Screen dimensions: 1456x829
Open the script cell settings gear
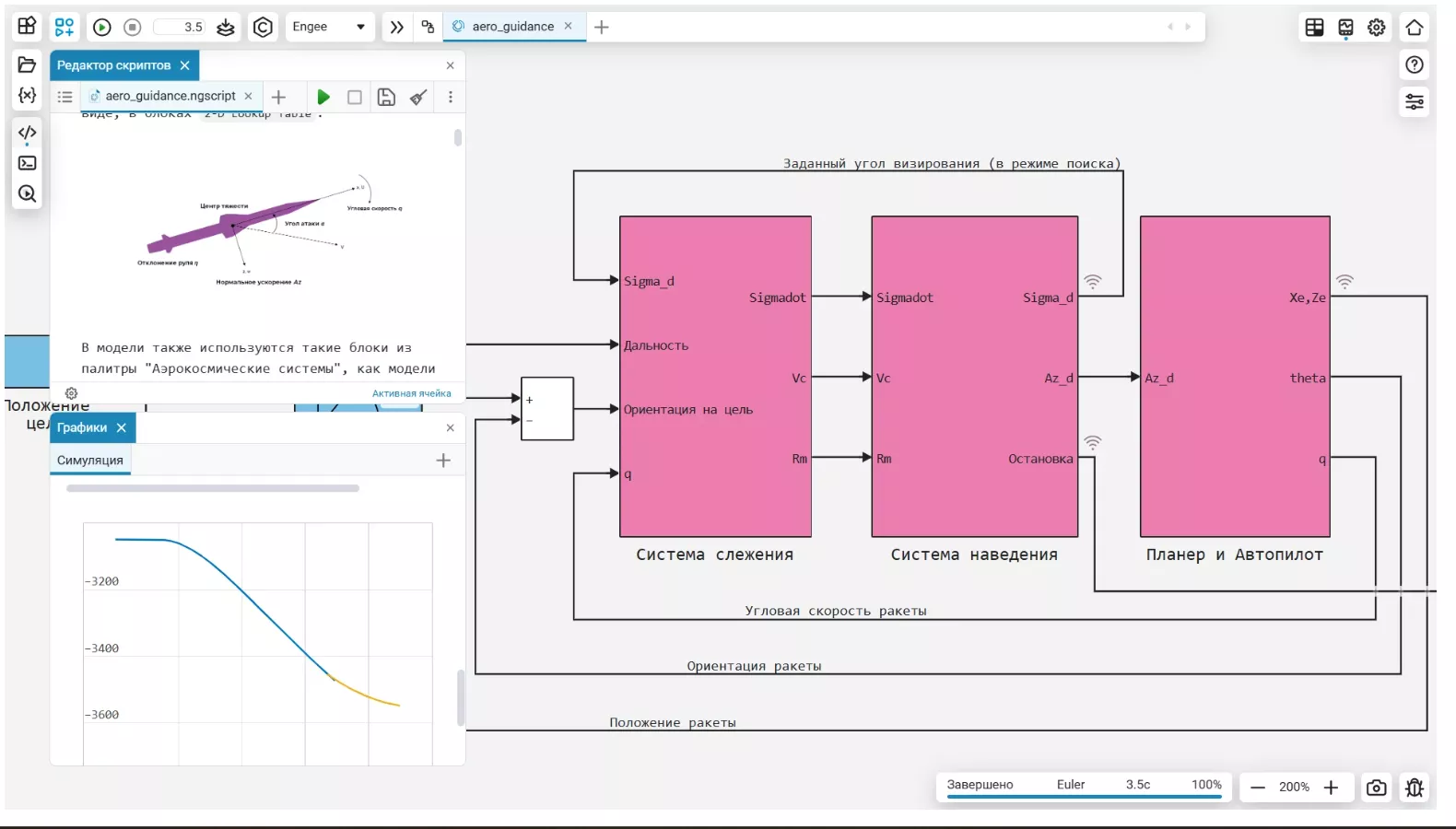(x=72, y=393)
